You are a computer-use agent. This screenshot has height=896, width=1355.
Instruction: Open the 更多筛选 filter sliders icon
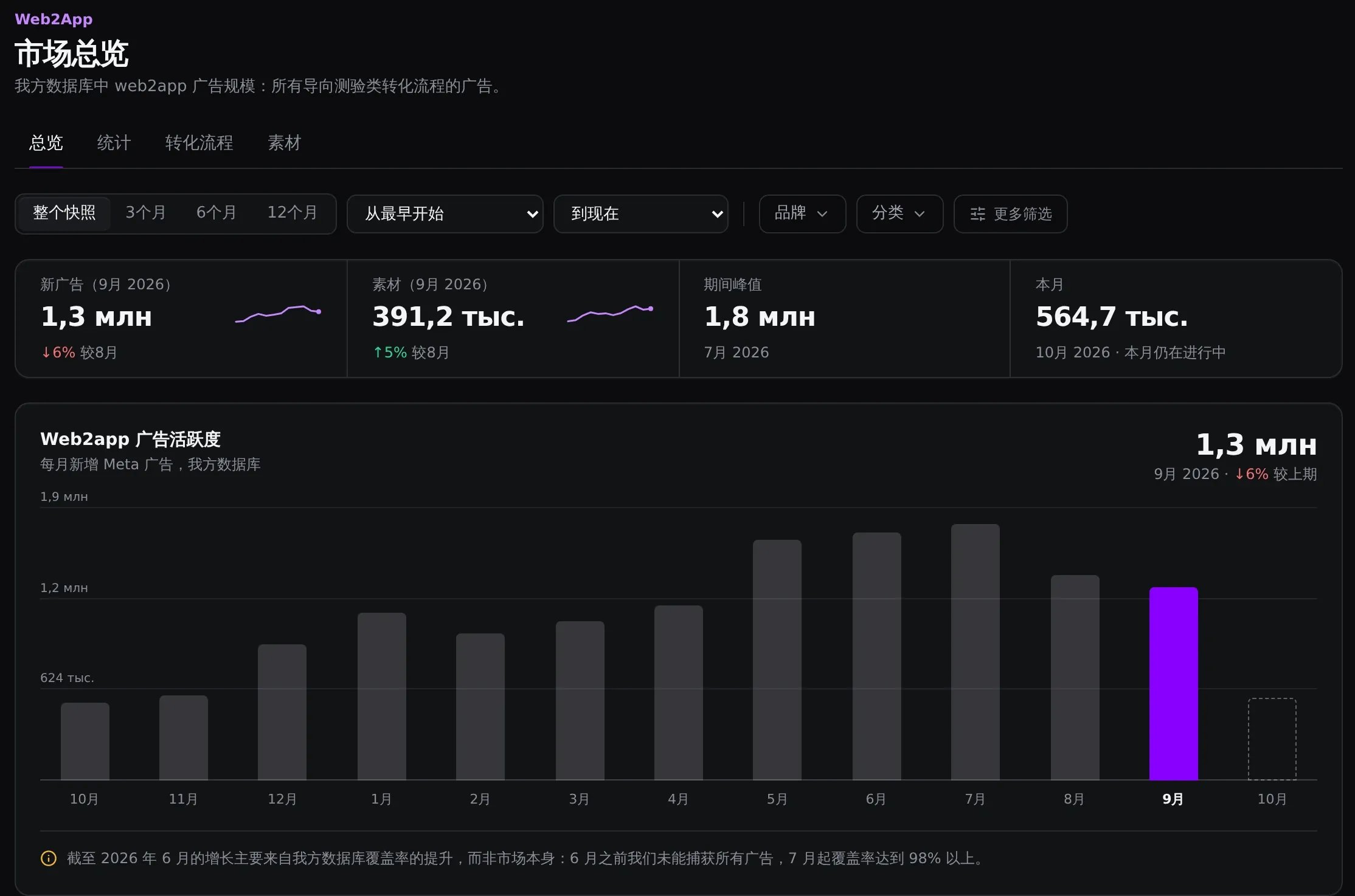977,214
